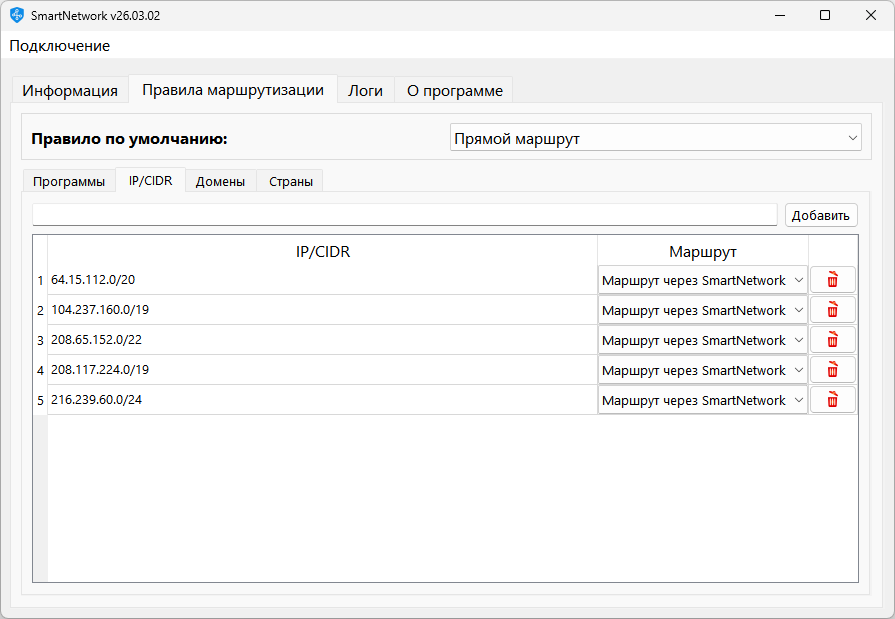Remove the 208.65.152.0/22 entry with trash icon
Screen dimensions: 895x619
[832, 340]
